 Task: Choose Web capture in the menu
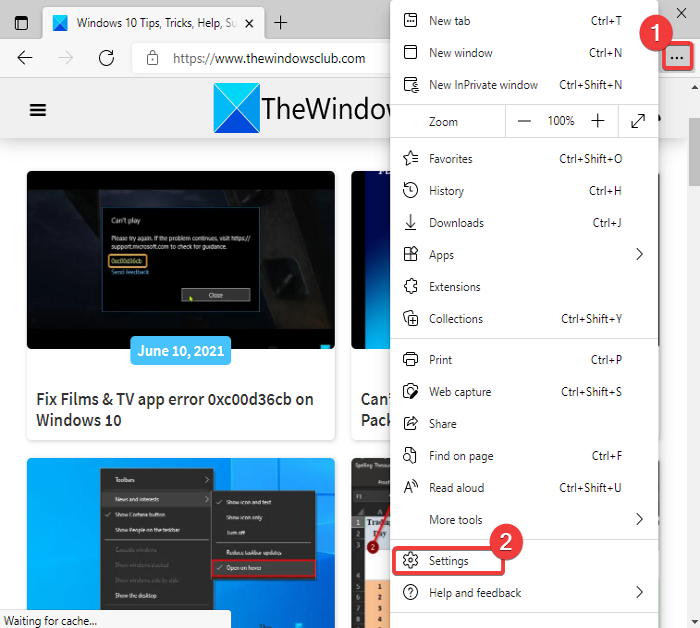pos(459,392)
